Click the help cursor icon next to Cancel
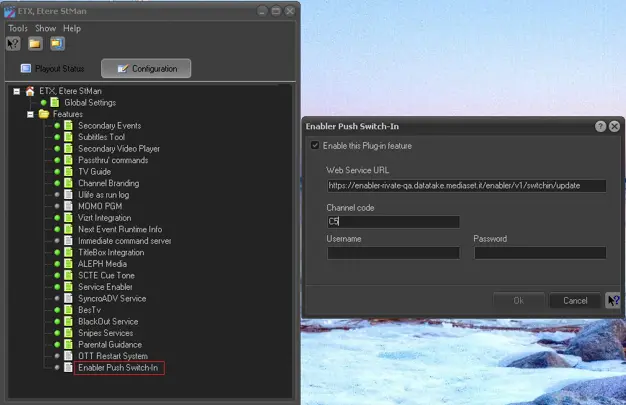Viewport: 626px width, 405px height. [x=613, y=300]
